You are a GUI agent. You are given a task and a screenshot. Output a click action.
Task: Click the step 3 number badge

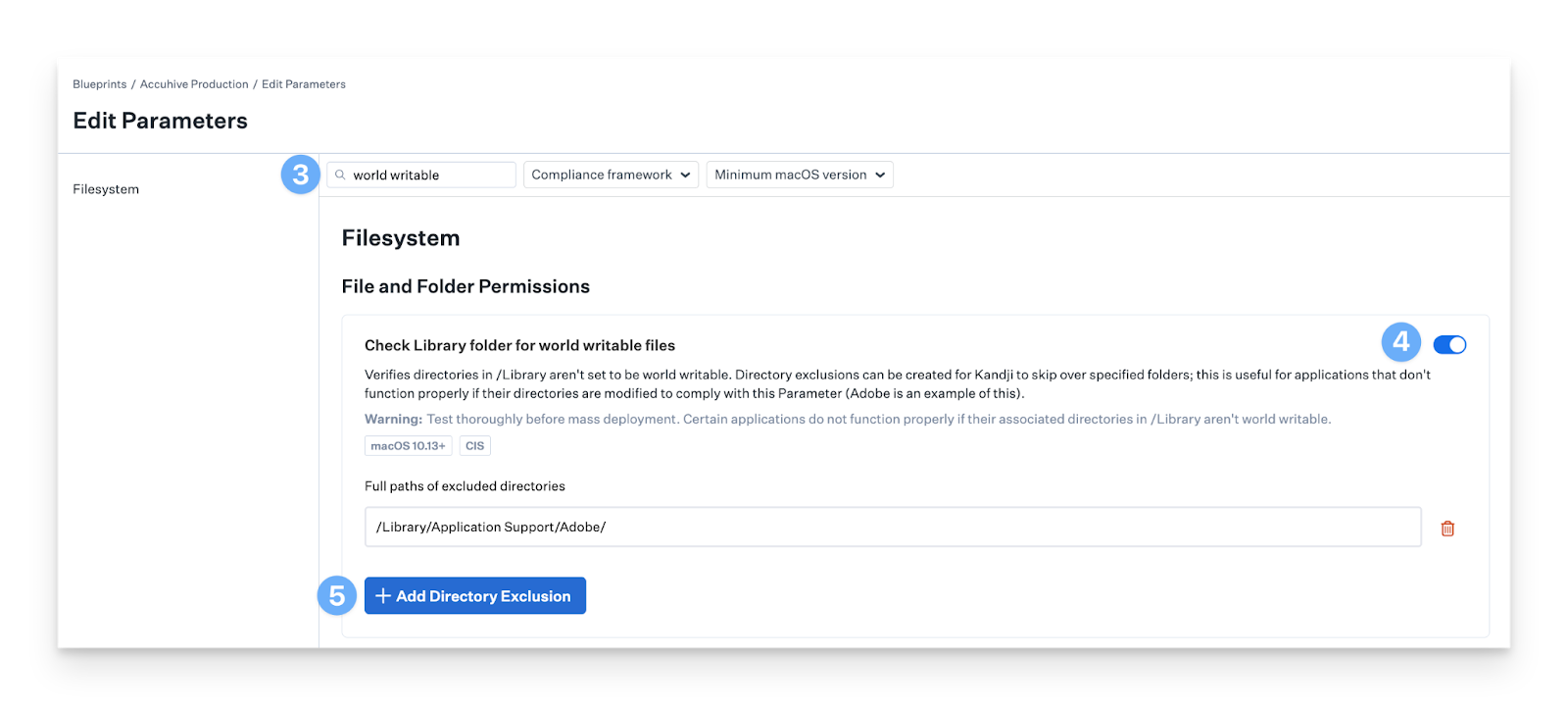point(300,175)
